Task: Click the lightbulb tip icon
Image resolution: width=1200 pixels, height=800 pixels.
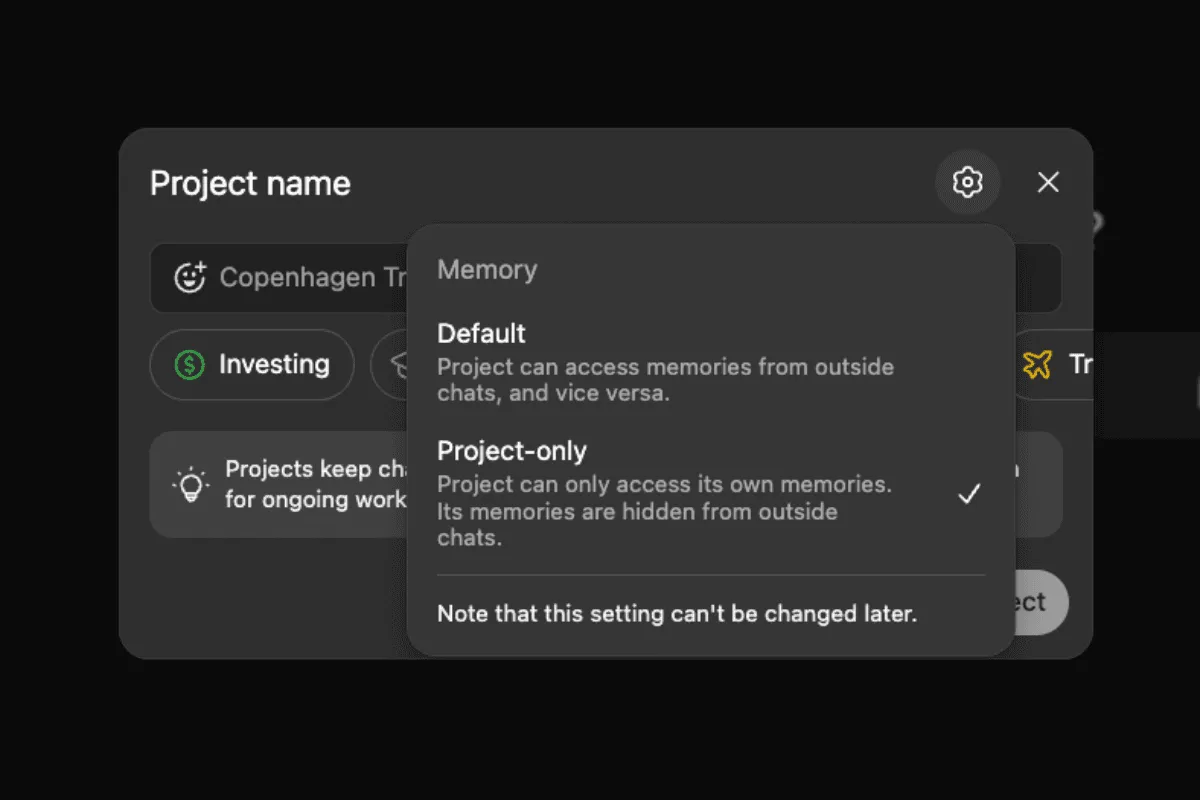Action: click(190, 485)
